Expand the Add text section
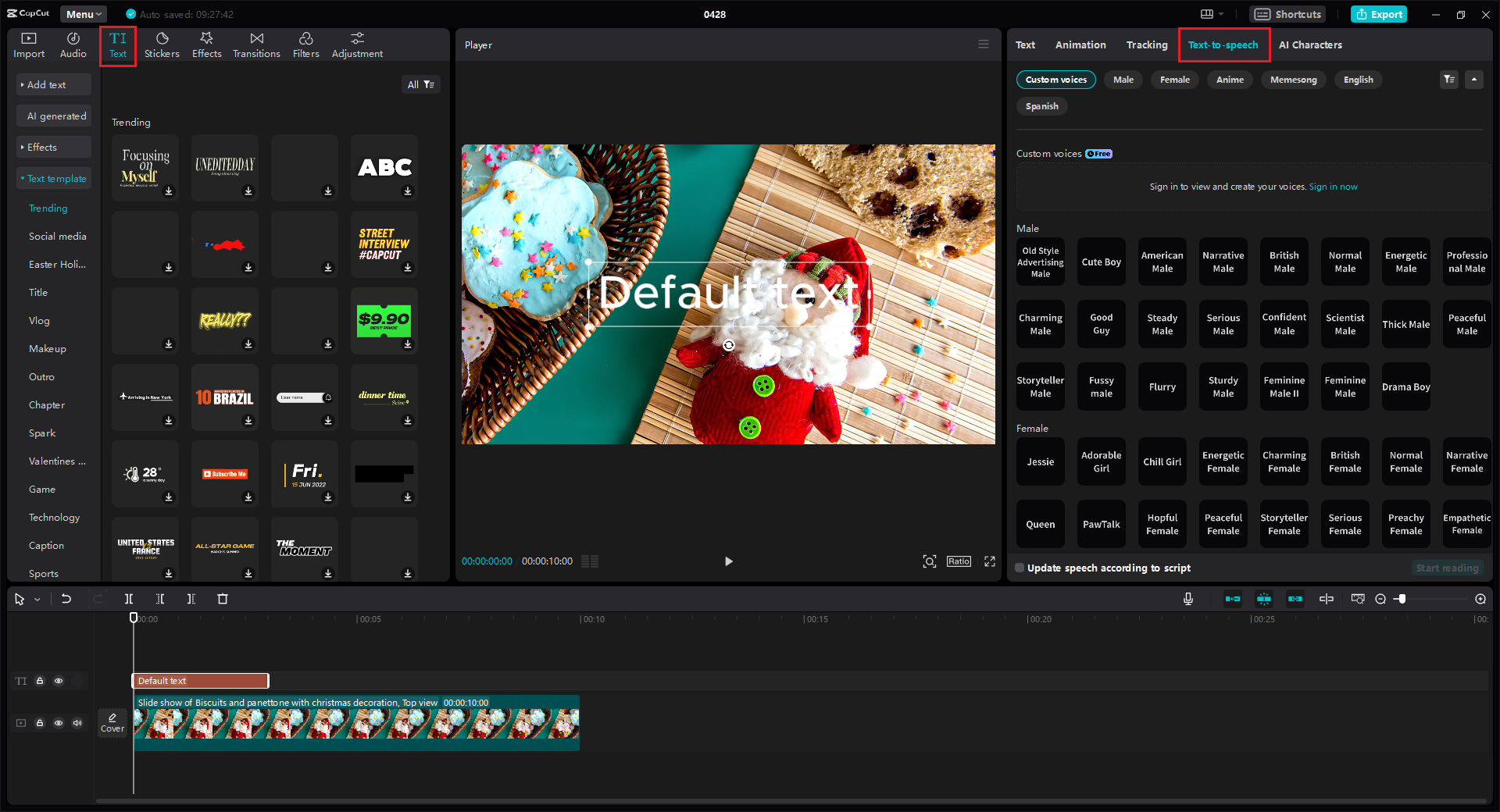1500x812 pixels. 54,84
